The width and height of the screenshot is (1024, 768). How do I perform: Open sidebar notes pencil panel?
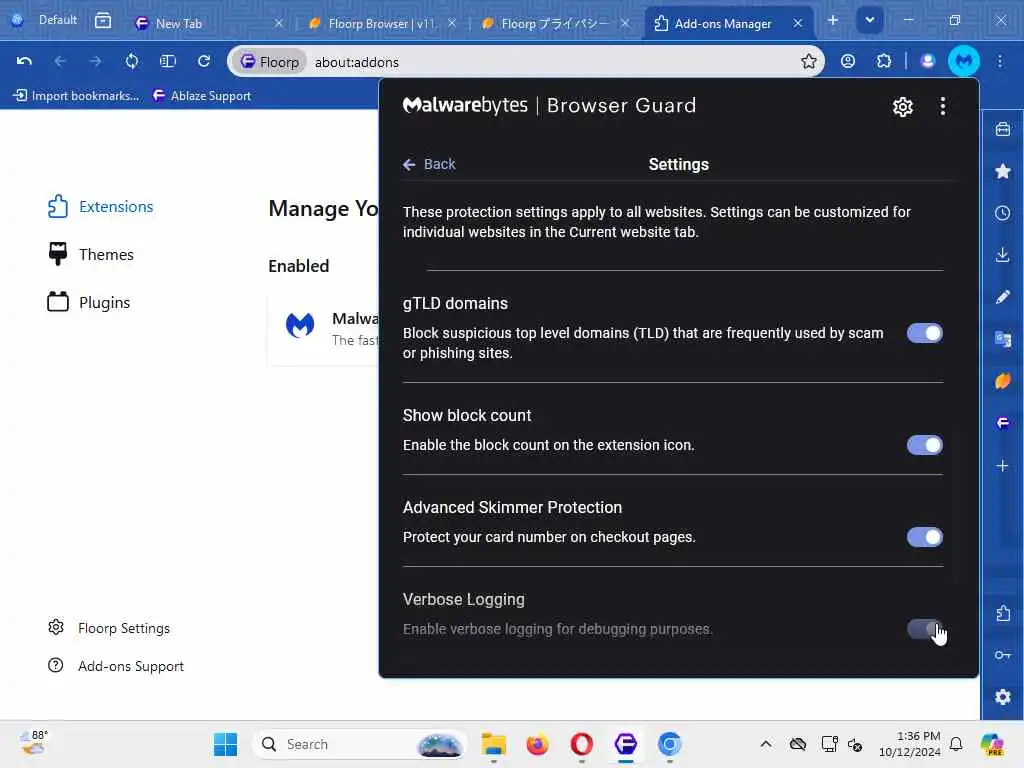click(1002, 297)
